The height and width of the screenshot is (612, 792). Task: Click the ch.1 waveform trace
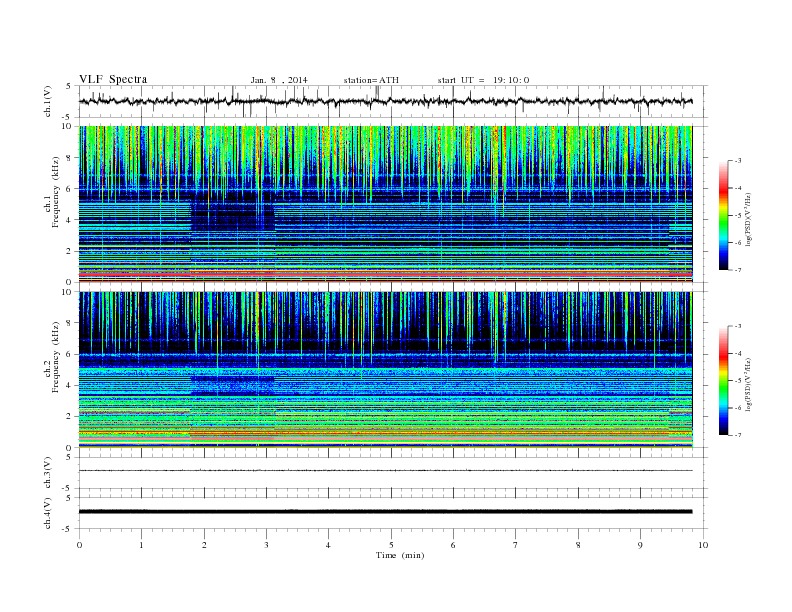pyautogui.click(x=385, y=101)
